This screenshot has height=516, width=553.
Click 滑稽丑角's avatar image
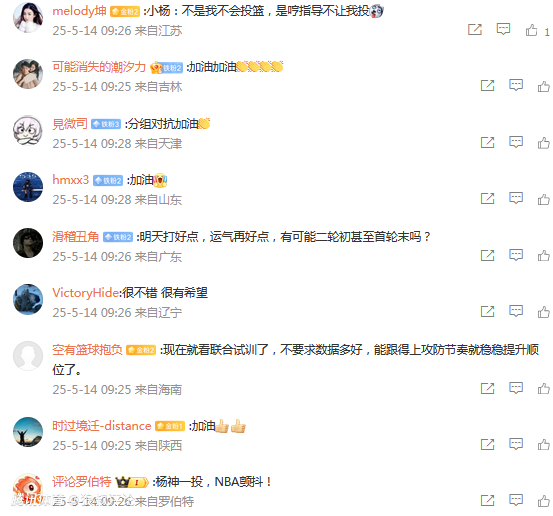[28, 243]
